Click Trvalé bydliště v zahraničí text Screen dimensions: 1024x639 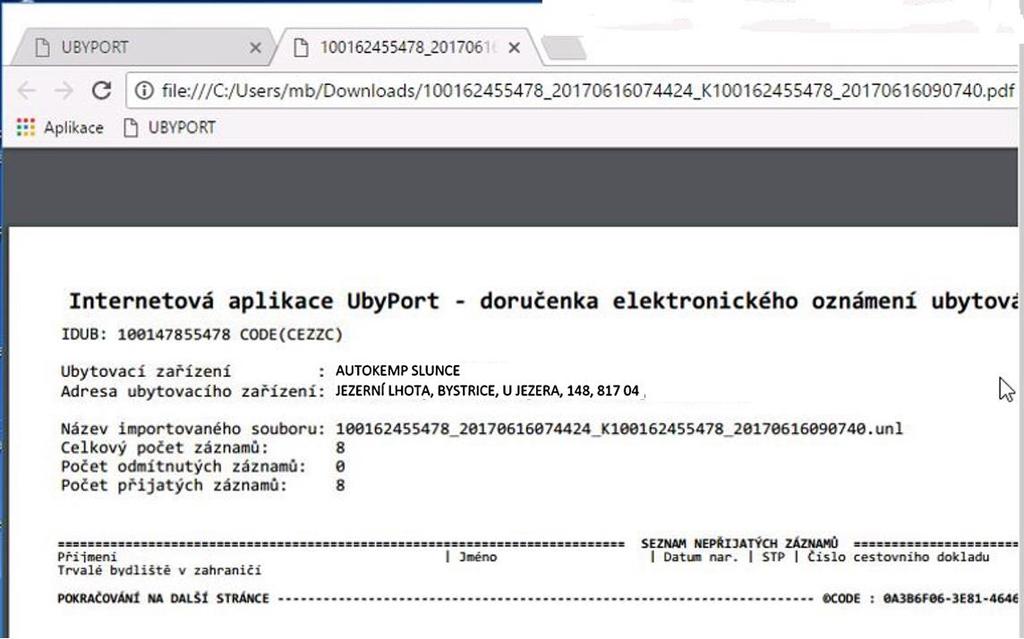159,570
